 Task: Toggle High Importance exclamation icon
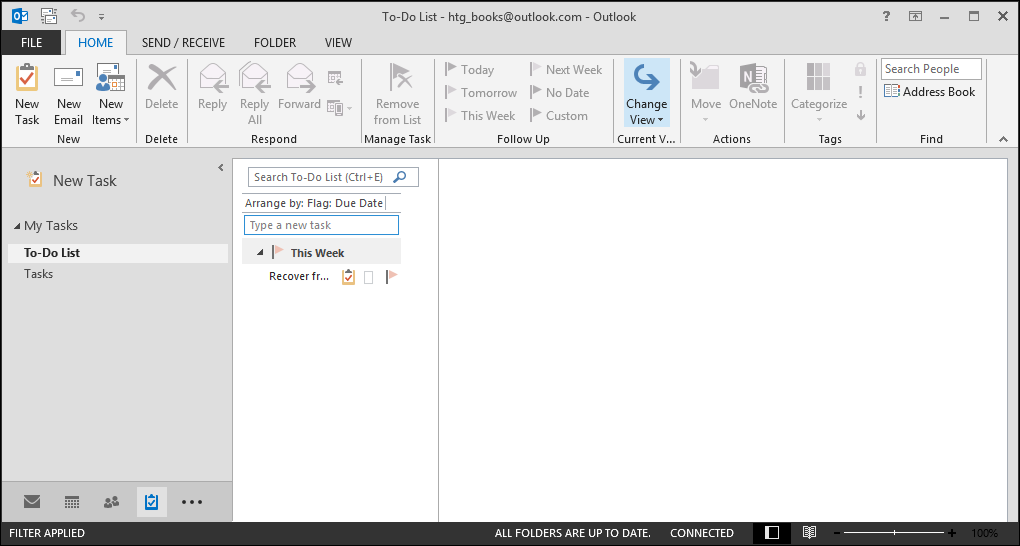(x=861, y=92)
